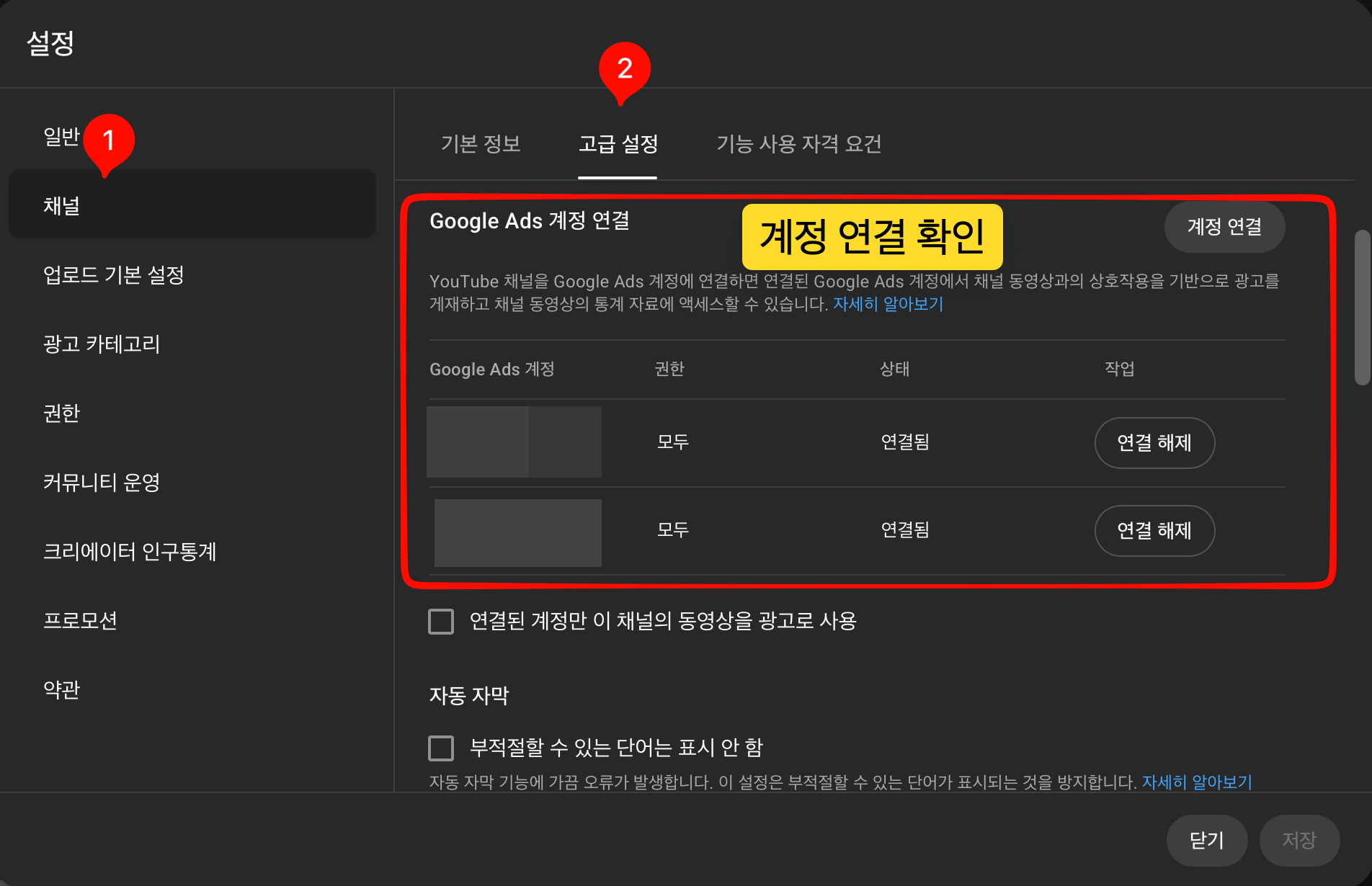
Task: Click the 계정 연결 button
Action: (1224, 227)
